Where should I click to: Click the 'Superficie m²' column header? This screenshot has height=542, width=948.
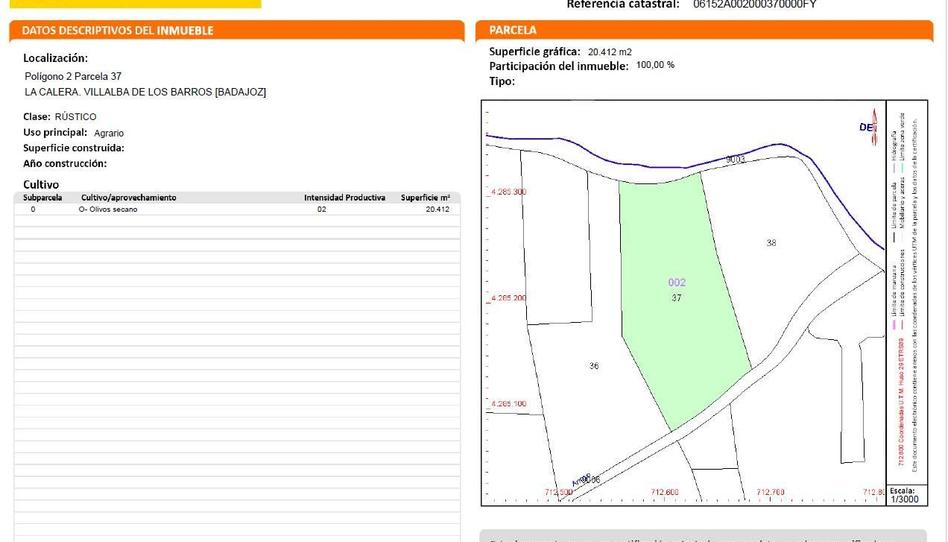(425, 198)
